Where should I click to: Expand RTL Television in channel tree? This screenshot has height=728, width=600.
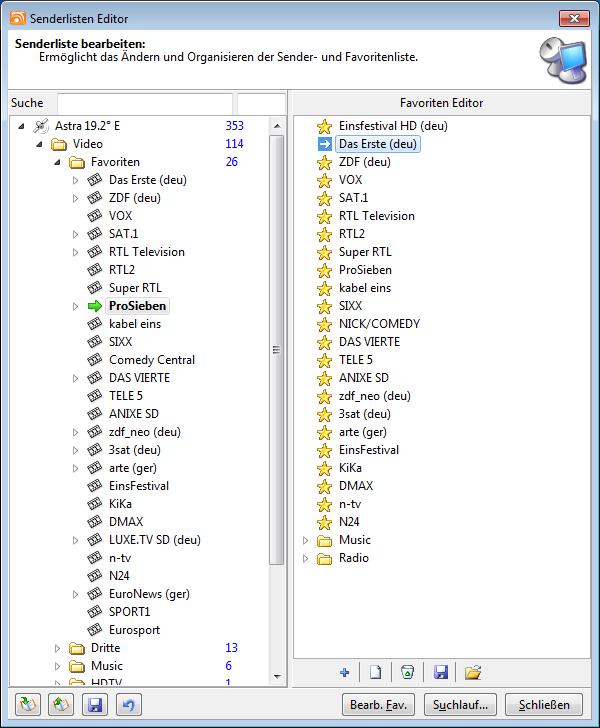[75, 252]
